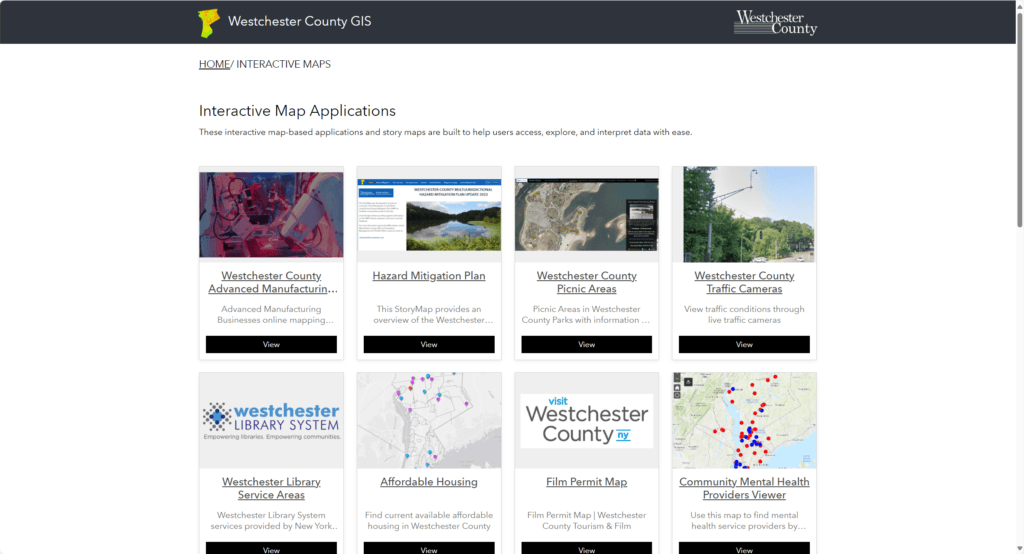The height and width of the screenshot is (554, 1024).
Task: Open the Mental Health Providers map thumbnail
Action: point(744,421)
